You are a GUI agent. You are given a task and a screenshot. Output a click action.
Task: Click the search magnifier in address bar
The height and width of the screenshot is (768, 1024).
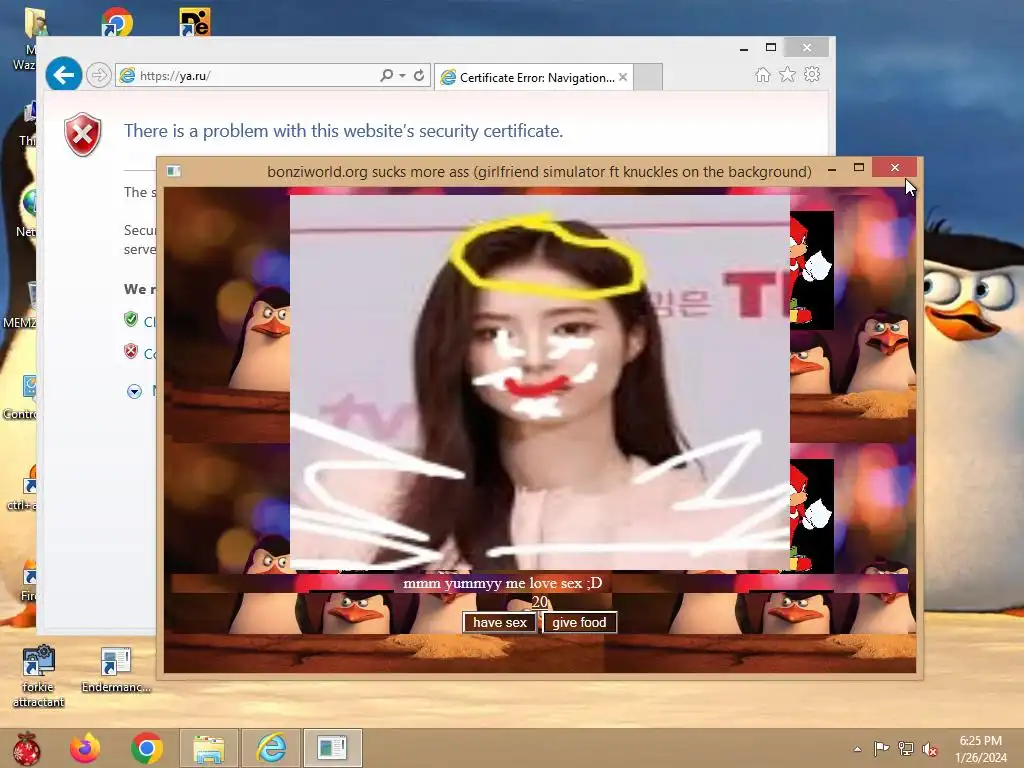click(x=387, y=76)
